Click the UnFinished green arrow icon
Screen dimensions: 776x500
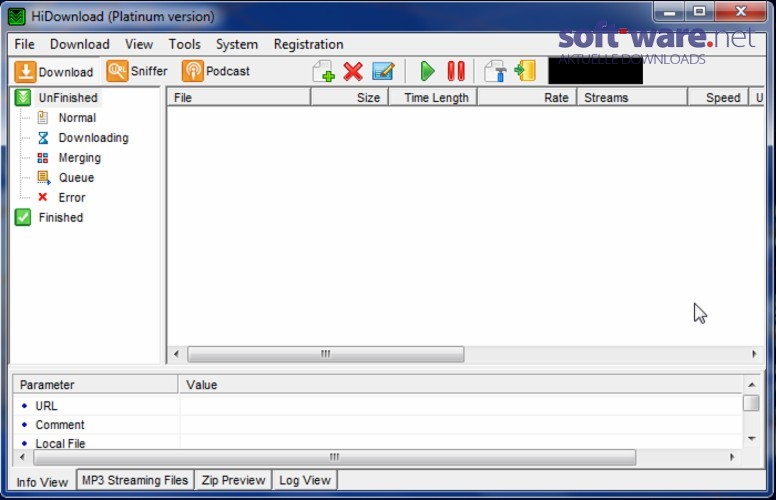tap(23, 98)
